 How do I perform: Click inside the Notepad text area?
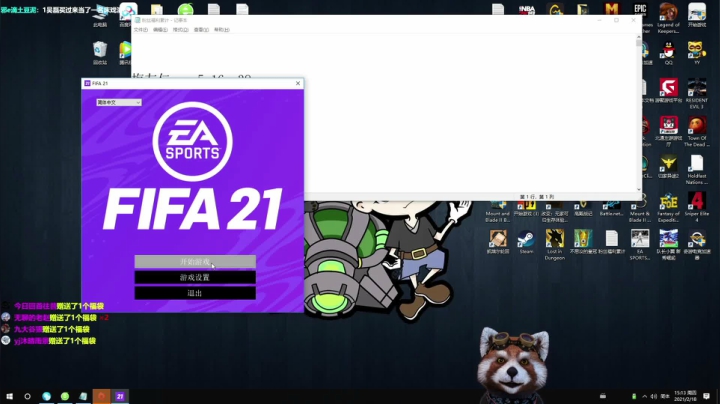click(x=383, y=112)
